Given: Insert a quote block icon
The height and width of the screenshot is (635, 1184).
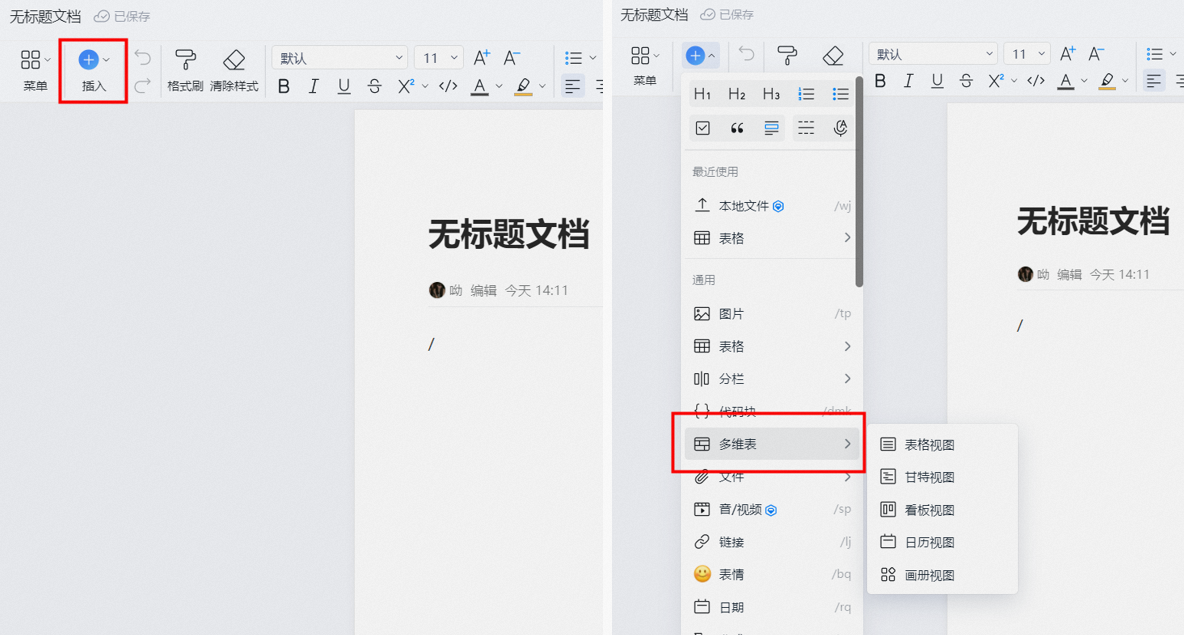Looking at the screenshot, I should tap(737, 128).
